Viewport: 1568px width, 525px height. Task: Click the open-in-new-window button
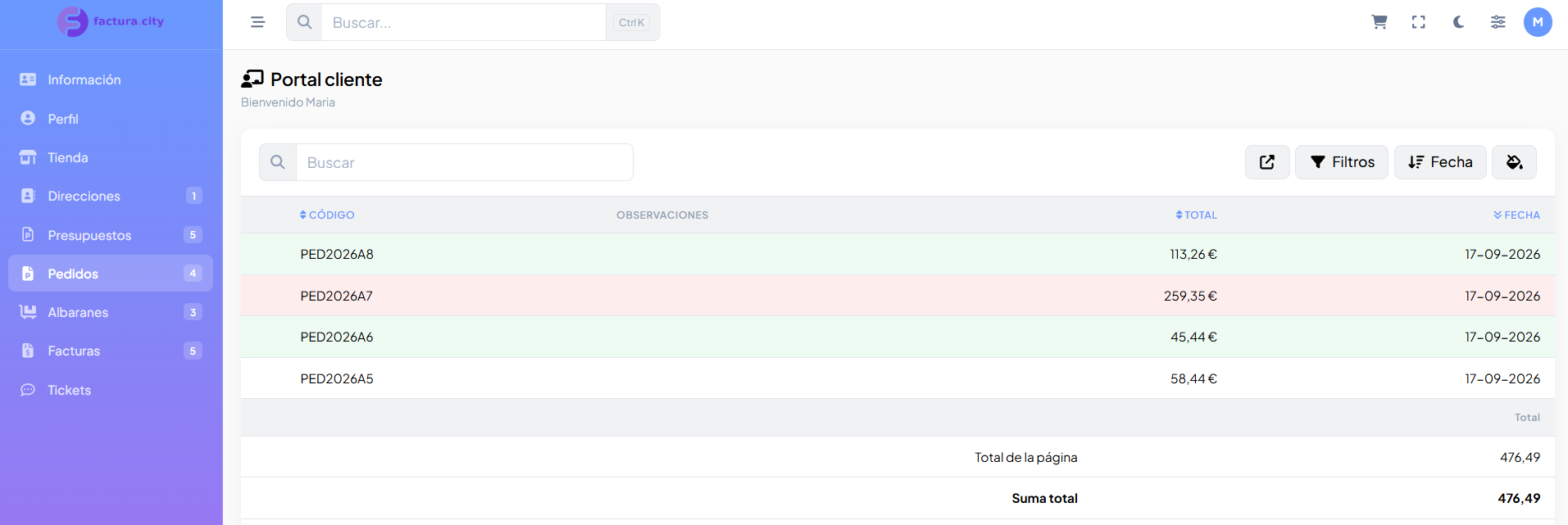pos(1267,162)
